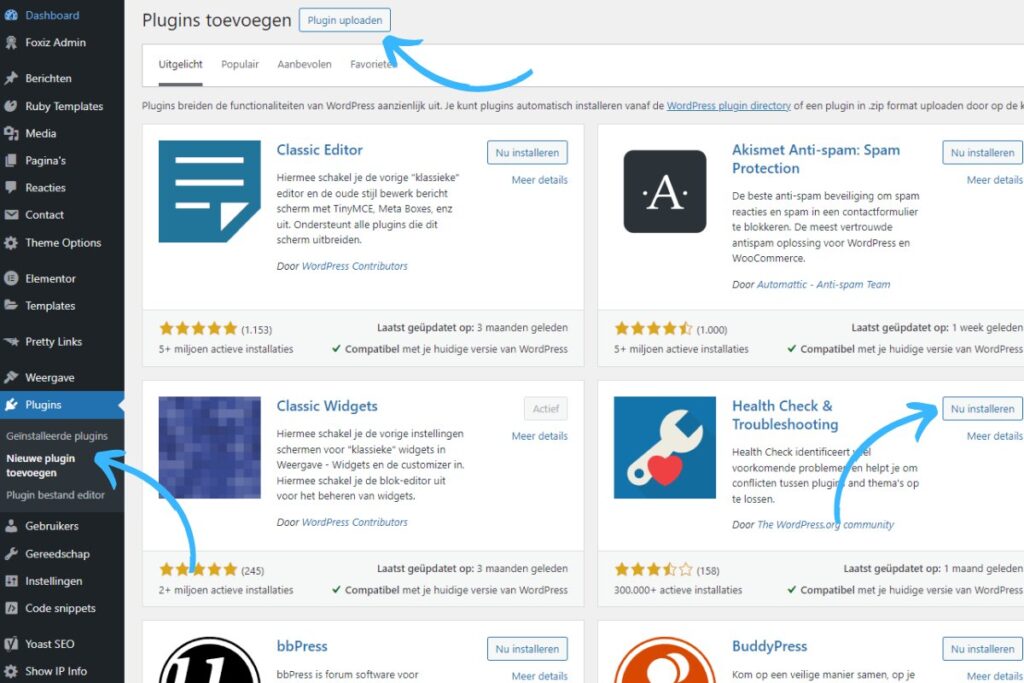The width and height of the screenshot is (1024, 683).
Task: Open the WordPress plugin directory link
Action: click(x=728, y=106)
